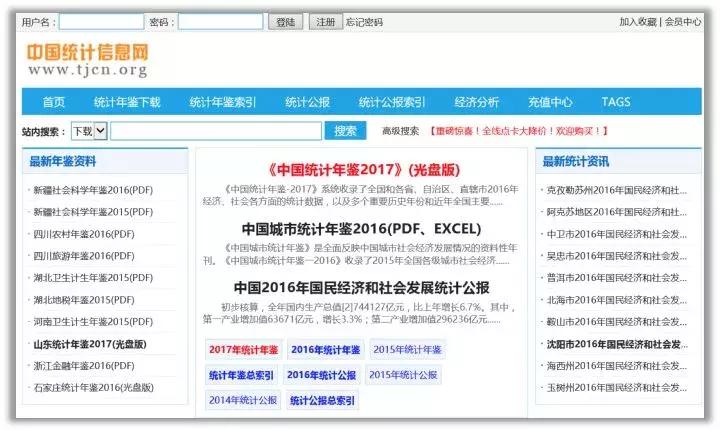Image resolution: width=720 pixels, height=431 pixels.
Task: Expand the 下载 search type dropdown
Action: tap(89, 131)
